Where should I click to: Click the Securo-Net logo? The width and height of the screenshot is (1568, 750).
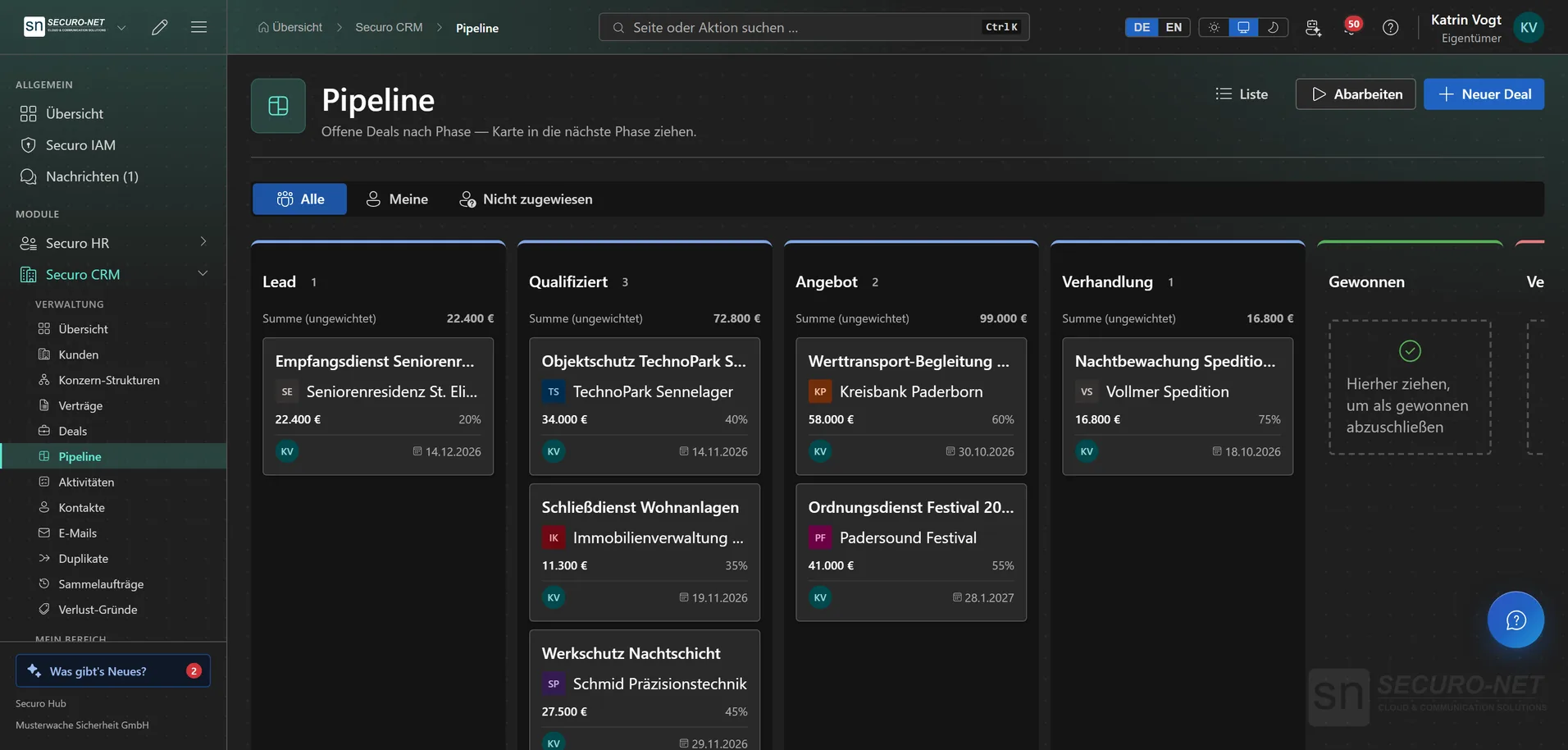(x=66, y=26)
